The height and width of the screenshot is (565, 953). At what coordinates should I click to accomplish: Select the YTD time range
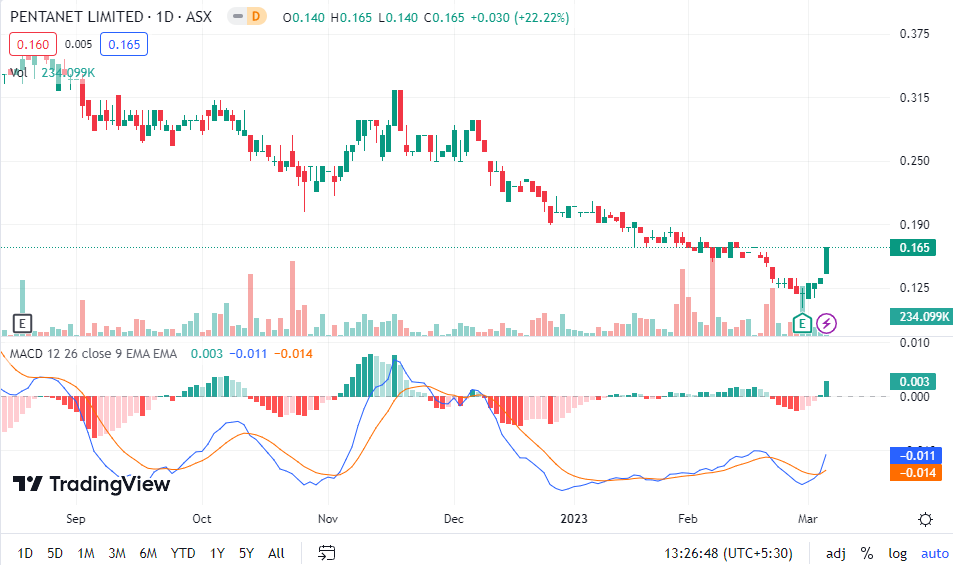(x=182, y=553)
